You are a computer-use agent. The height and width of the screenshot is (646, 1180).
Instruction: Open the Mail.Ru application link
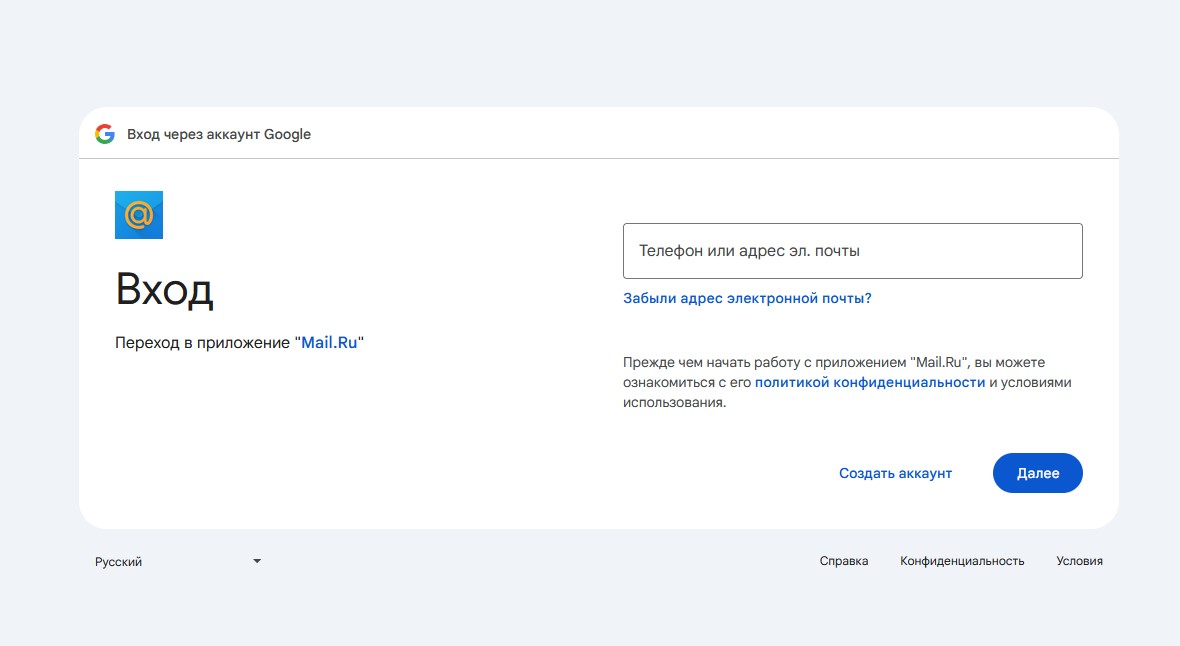point(329,343)
